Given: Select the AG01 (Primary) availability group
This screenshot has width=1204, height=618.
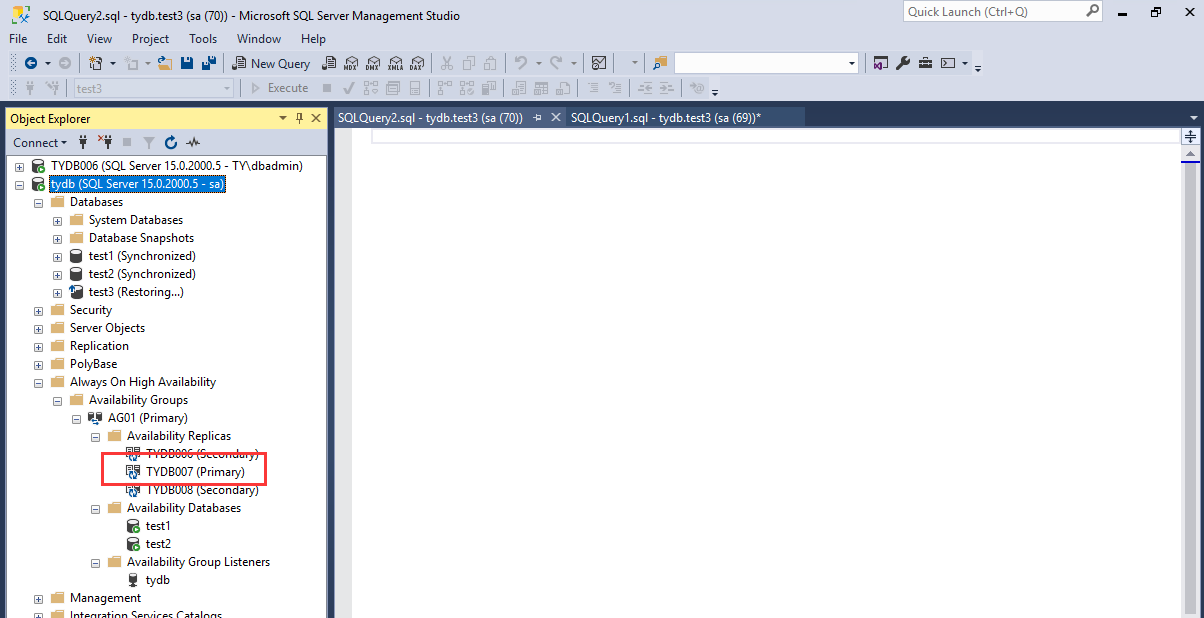Looking at the screenshot, I should (x=147, y=418).
